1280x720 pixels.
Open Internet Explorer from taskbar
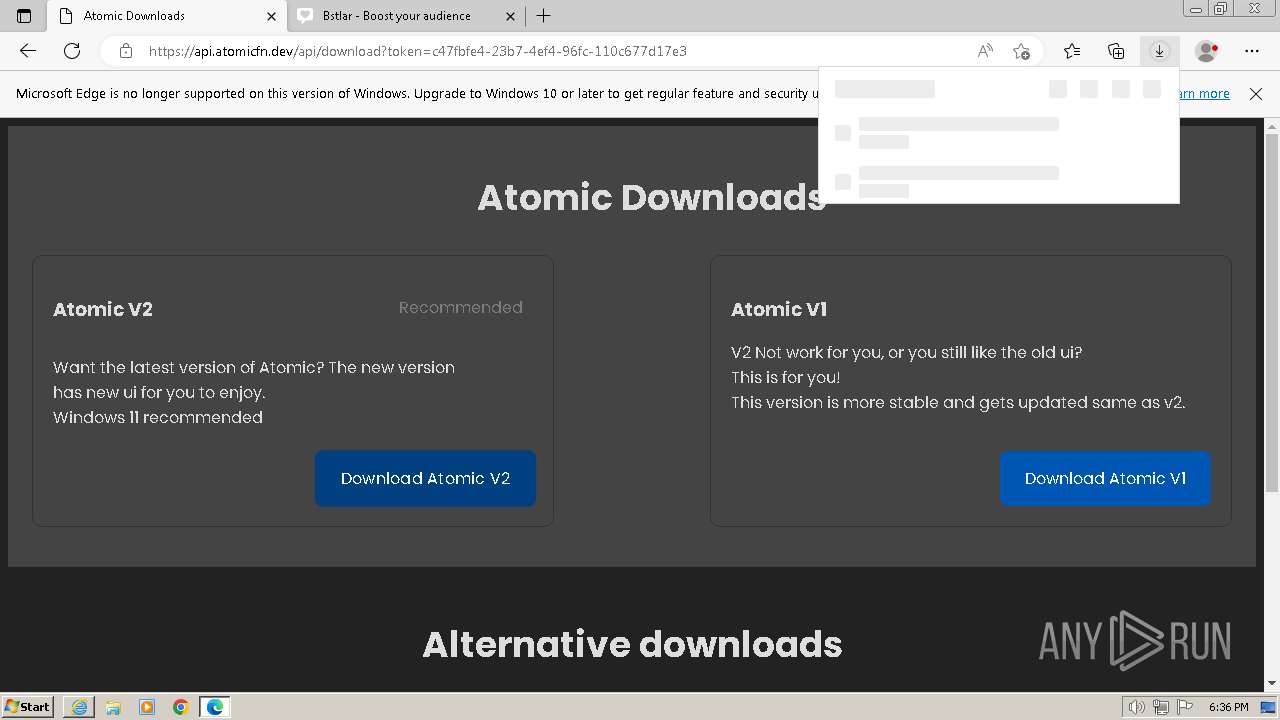[78, 707]
